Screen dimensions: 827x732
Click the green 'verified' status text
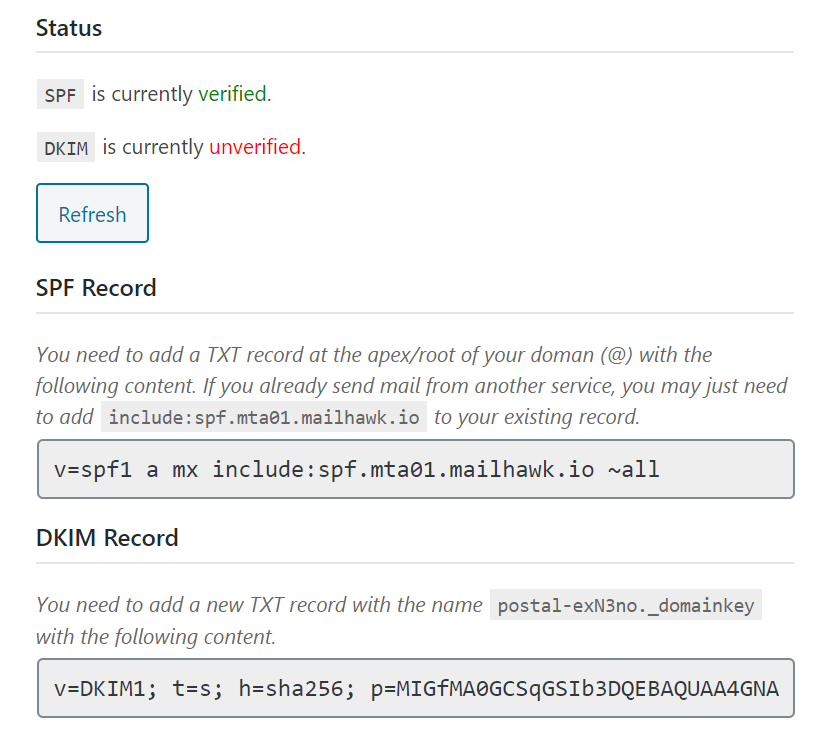click(232, 94)
